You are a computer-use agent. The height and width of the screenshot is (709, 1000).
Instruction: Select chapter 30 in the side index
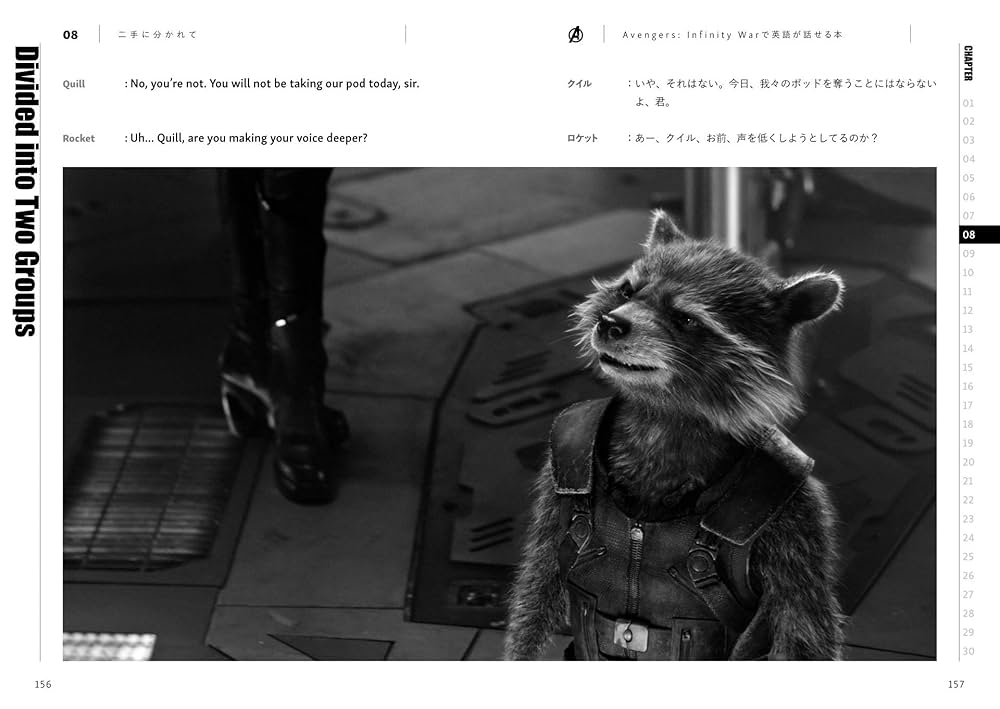tap(969, 651)
